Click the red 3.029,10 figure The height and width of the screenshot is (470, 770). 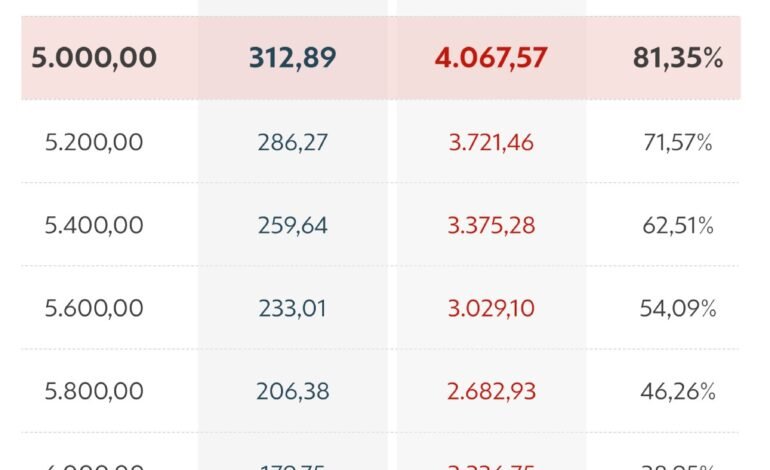pos(491,308)
